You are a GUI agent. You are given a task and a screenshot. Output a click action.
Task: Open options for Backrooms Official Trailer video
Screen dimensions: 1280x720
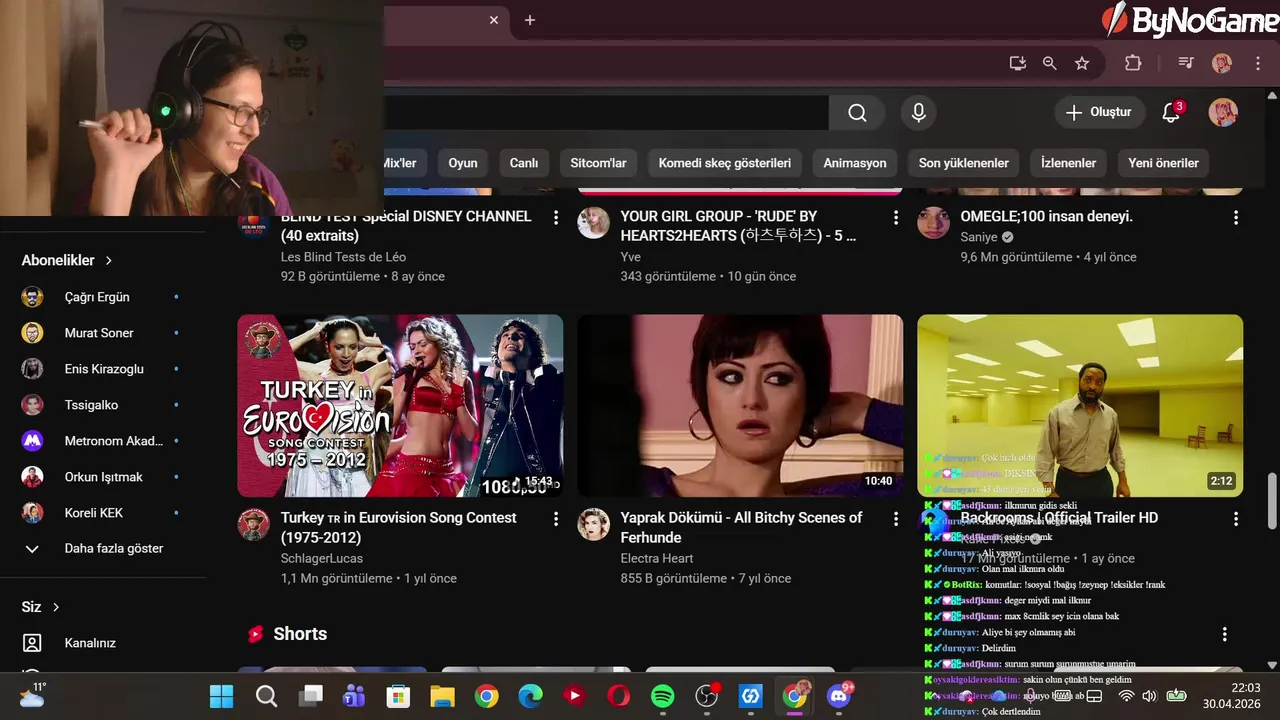[1236, 519]
